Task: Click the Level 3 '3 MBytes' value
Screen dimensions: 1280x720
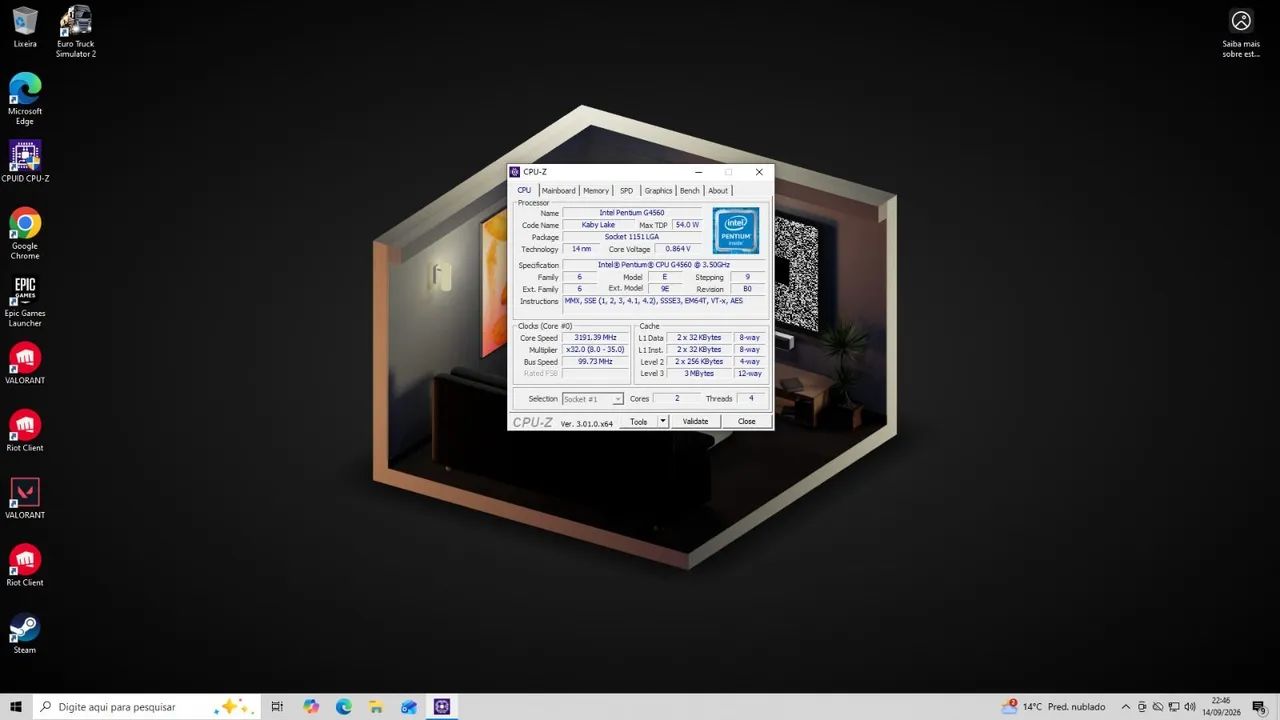Action: pos(699,374)
